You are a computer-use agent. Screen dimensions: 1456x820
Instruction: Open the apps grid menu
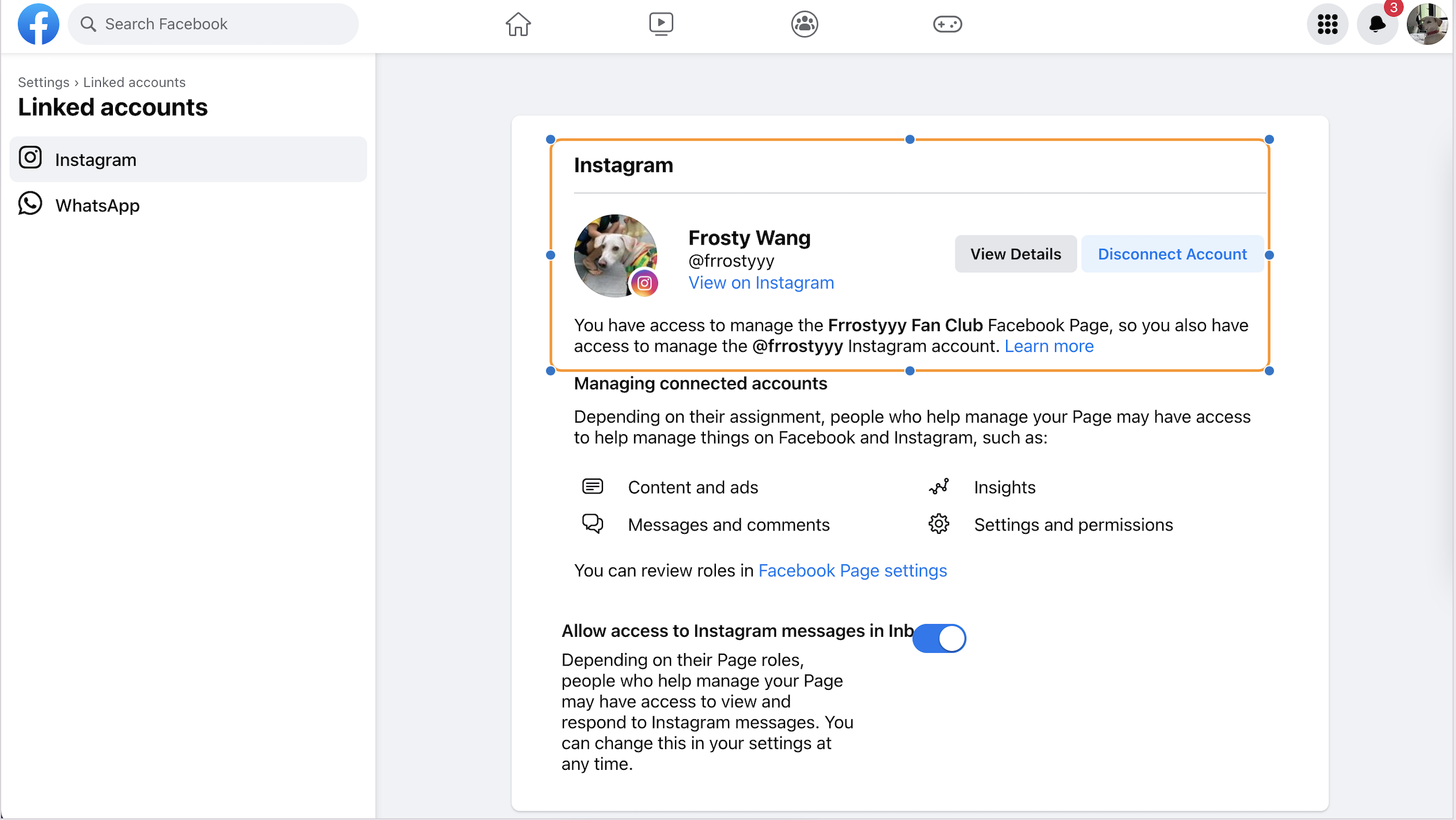point(1327,24)
